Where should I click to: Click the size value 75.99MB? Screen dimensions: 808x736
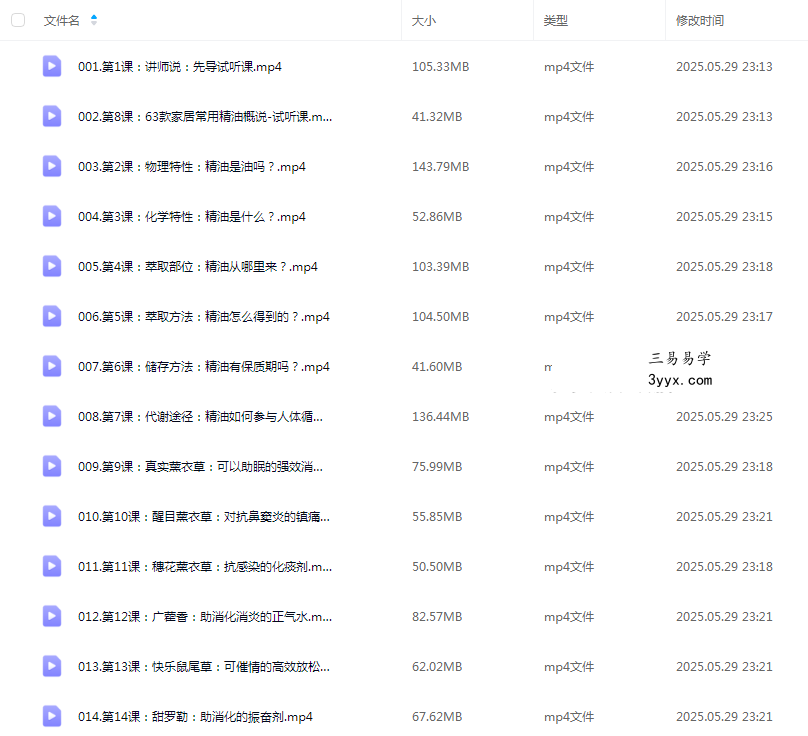(x=437, y=467)
